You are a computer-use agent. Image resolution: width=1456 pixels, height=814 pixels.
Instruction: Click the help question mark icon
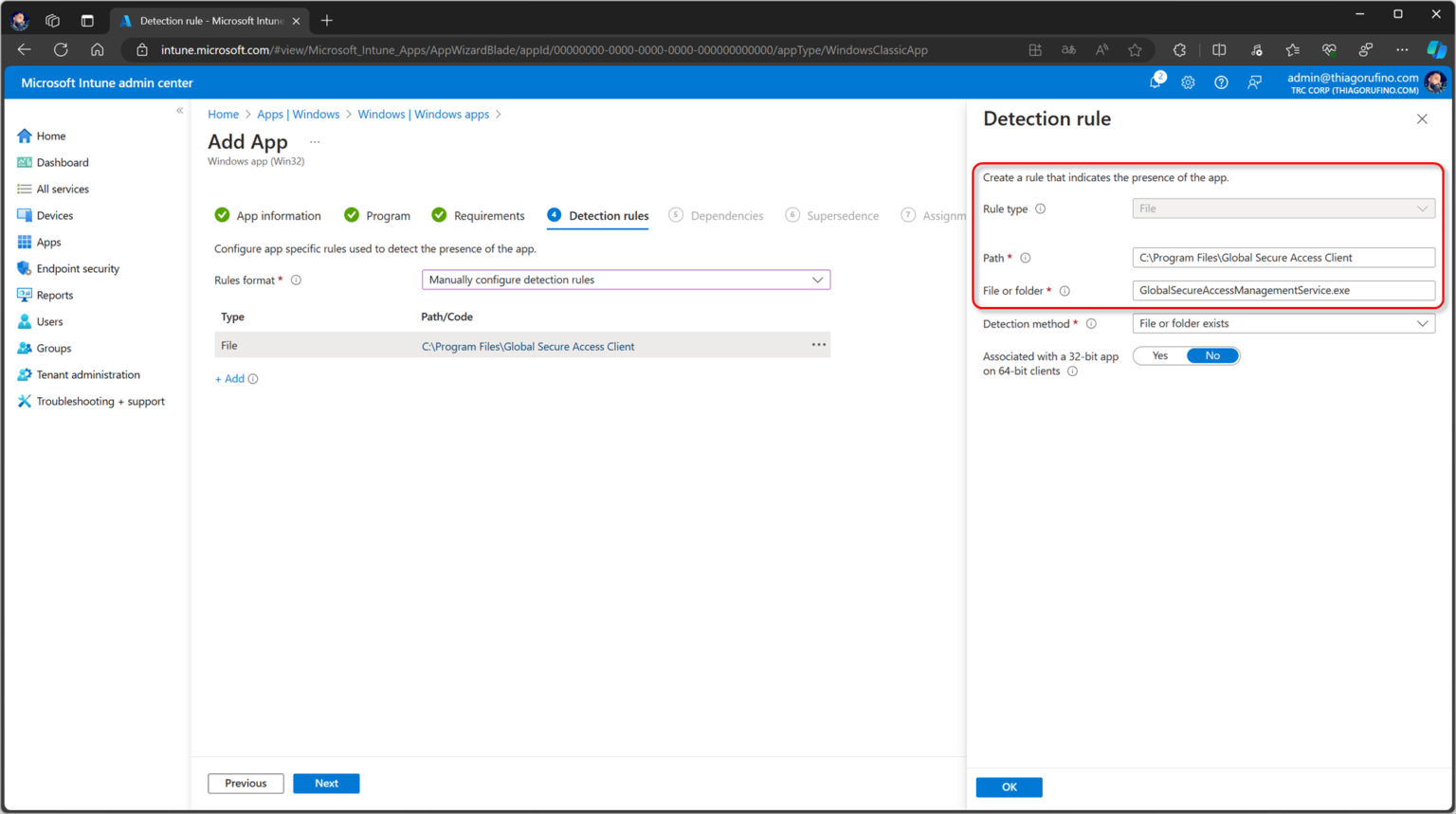(x=1221, y=82)
